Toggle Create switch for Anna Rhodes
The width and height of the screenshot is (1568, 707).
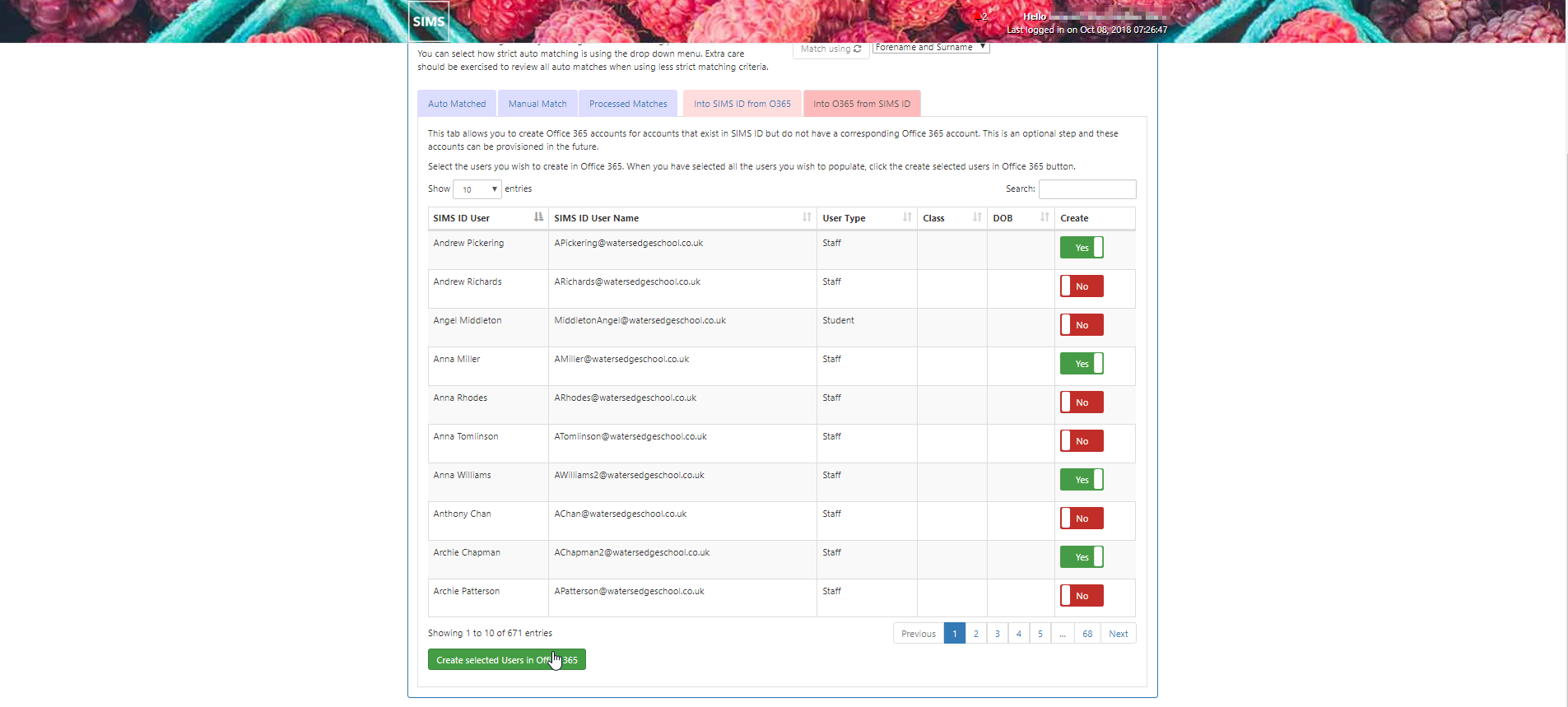pyautogui.click(x=1082, y=402)
